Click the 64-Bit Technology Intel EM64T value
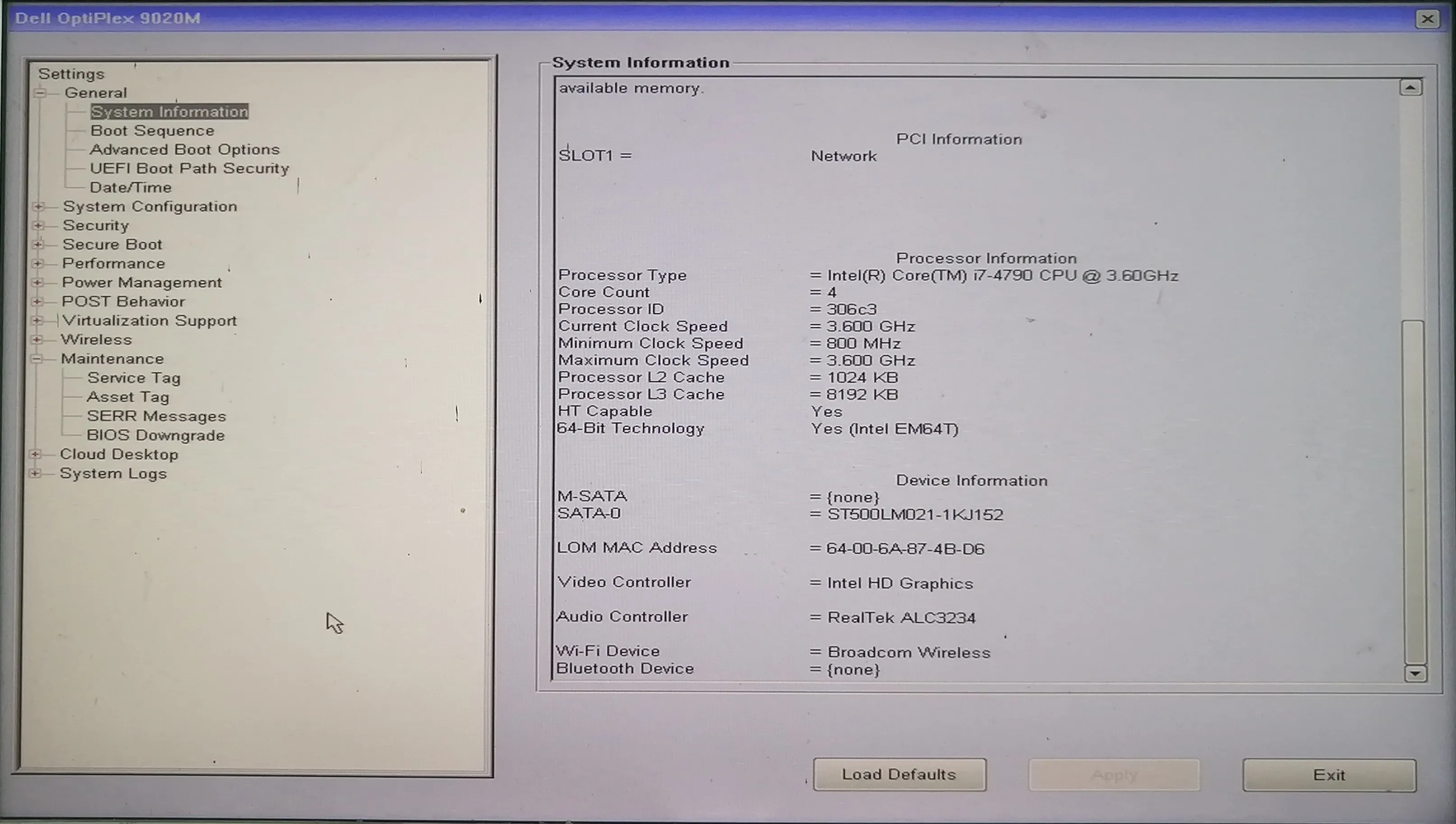The image size is (1456, 824). (885, 429)
